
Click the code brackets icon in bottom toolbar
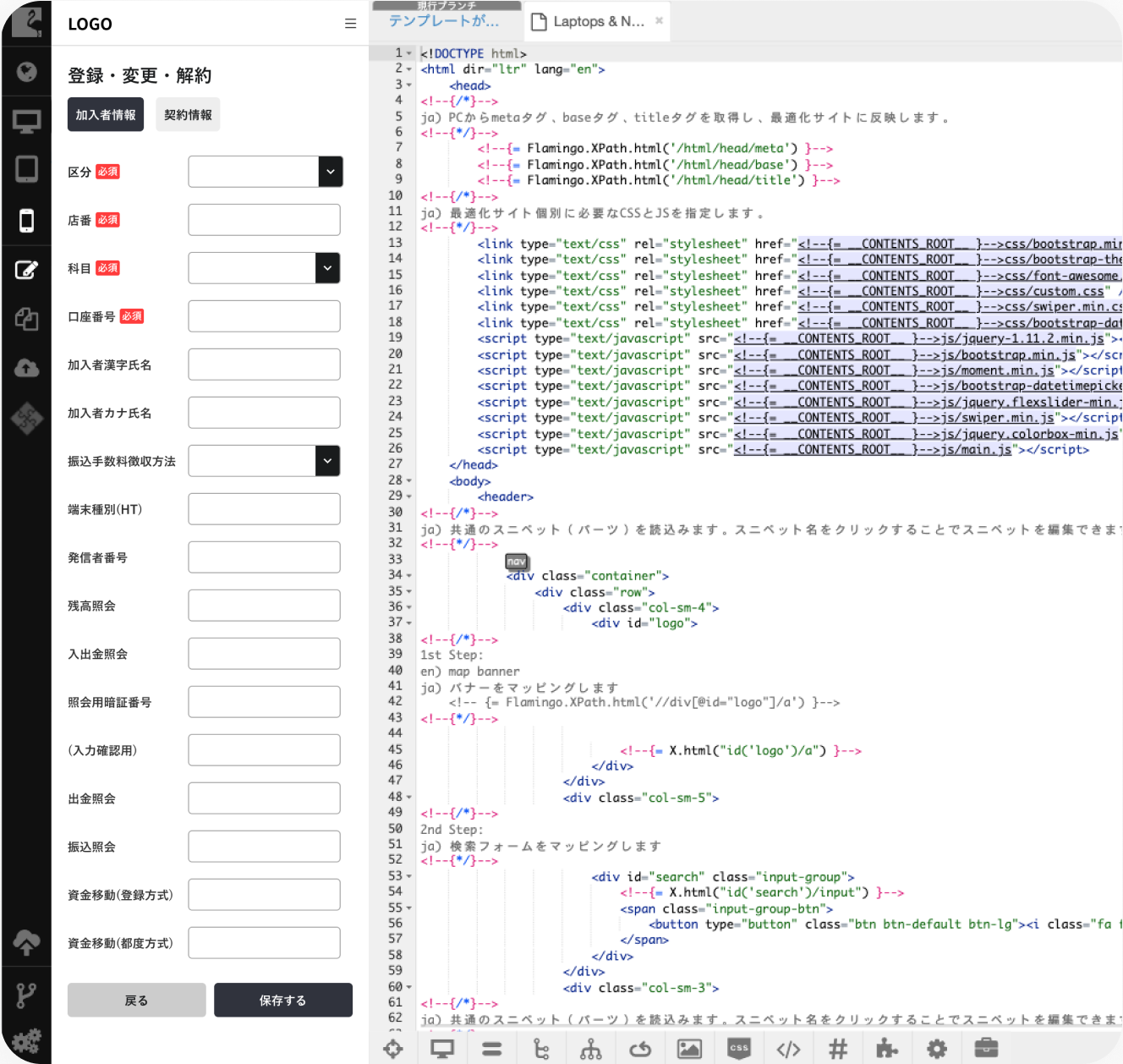788,1050
